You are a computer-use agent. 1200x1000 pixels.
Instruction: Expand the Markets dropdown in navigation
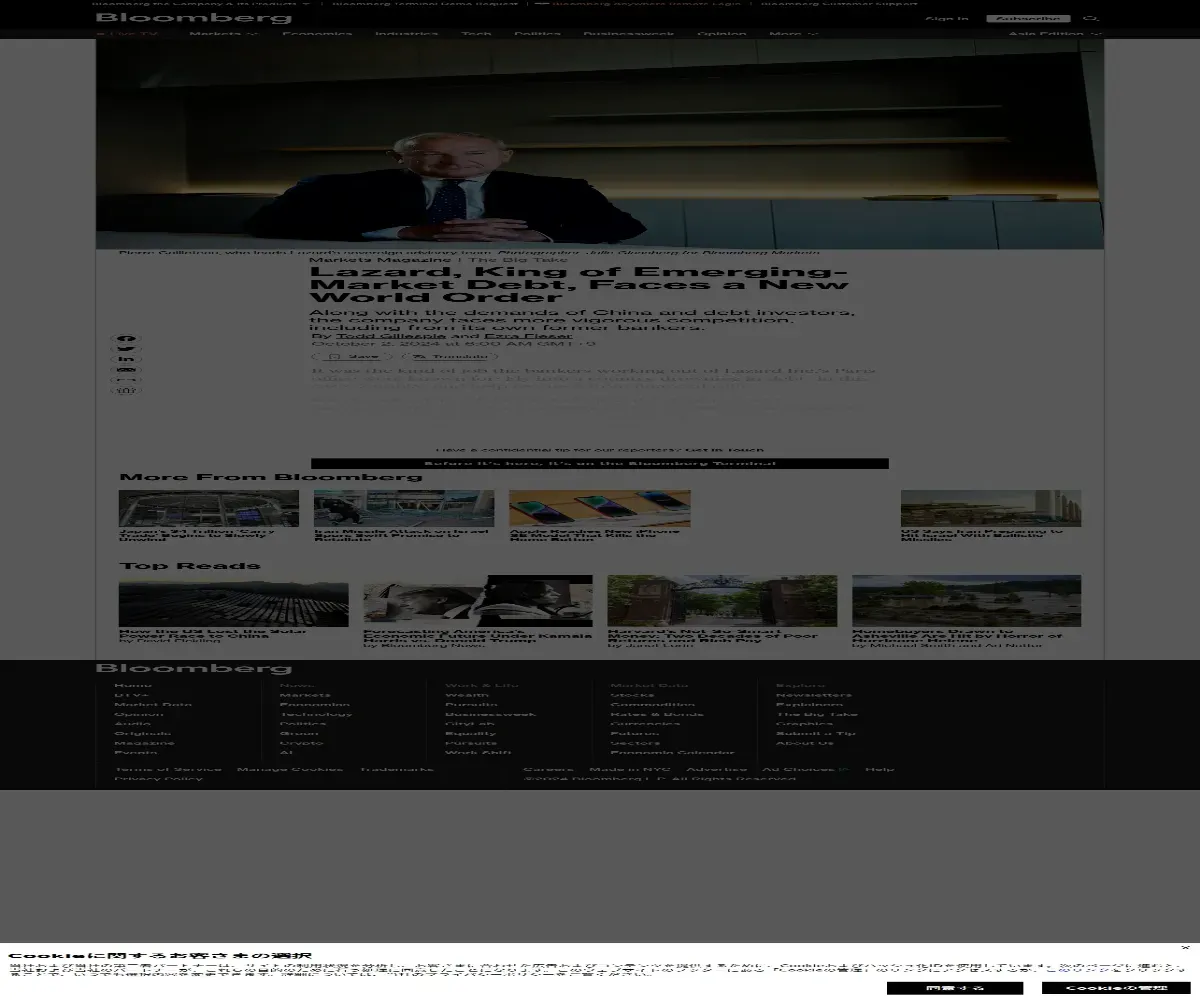point(223,34)
